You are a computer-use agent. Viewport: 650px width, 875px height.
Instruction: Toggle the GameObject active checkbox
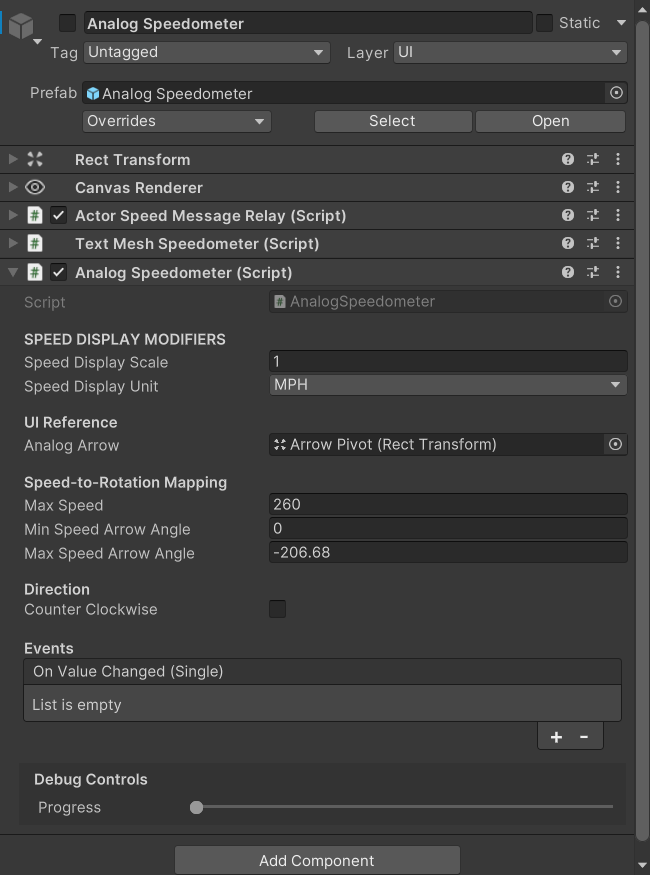click(68, 23)
